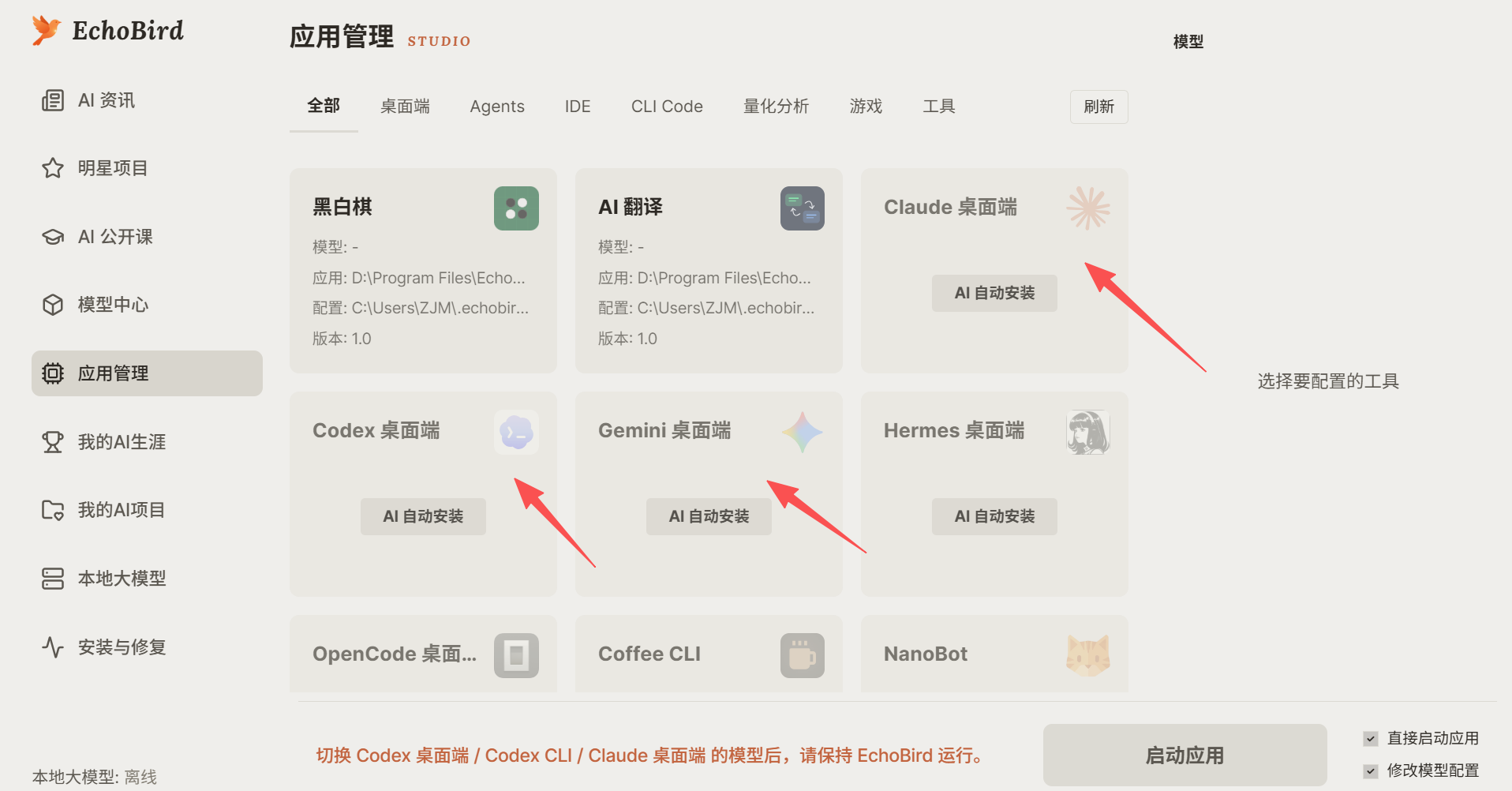This screenshot has height=791, width=1512.
Task: Click the Codex 桌面端 app icon
Action: [516, 432]
